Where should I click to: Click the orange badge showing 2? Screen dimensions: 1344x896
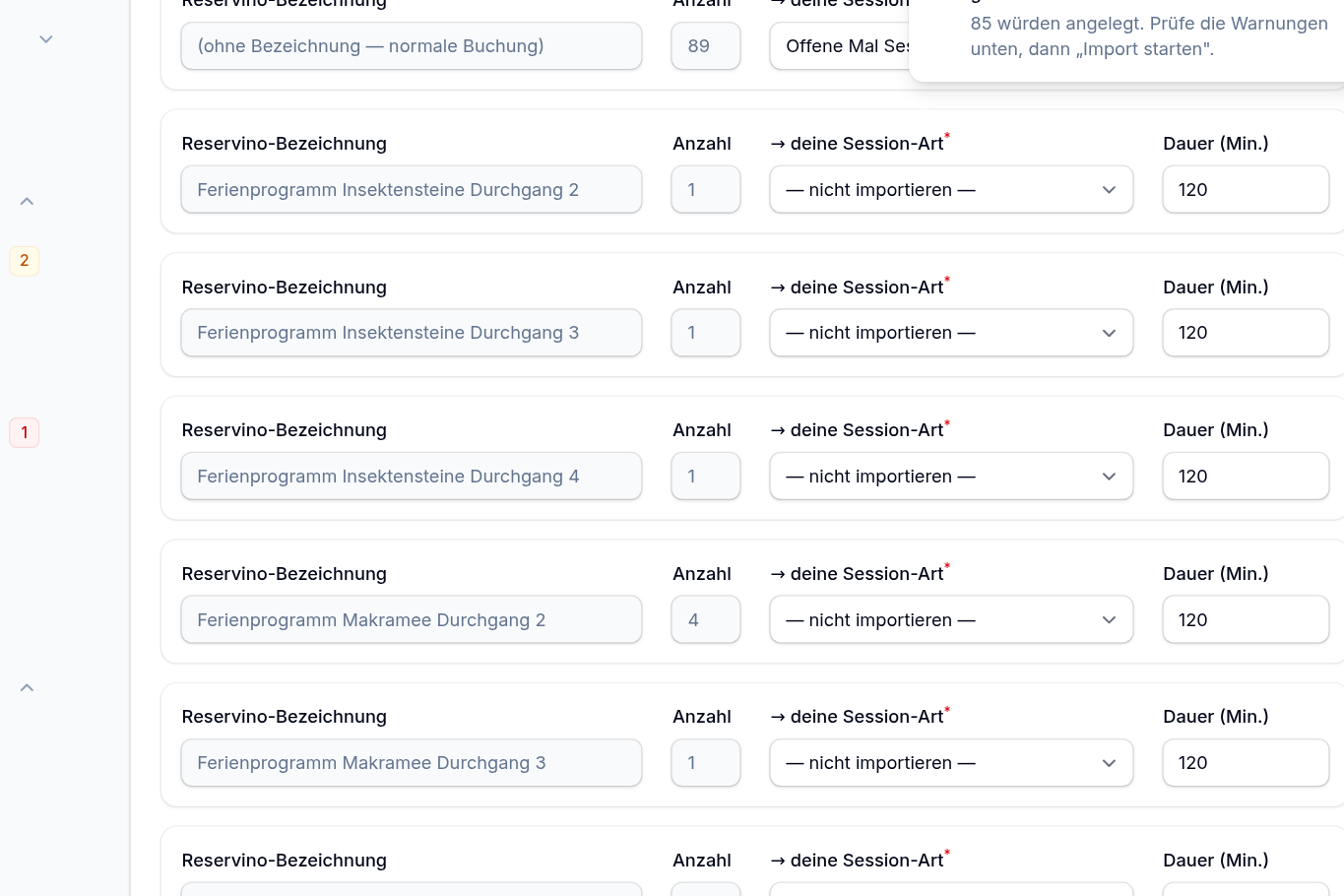pos(25,261)
